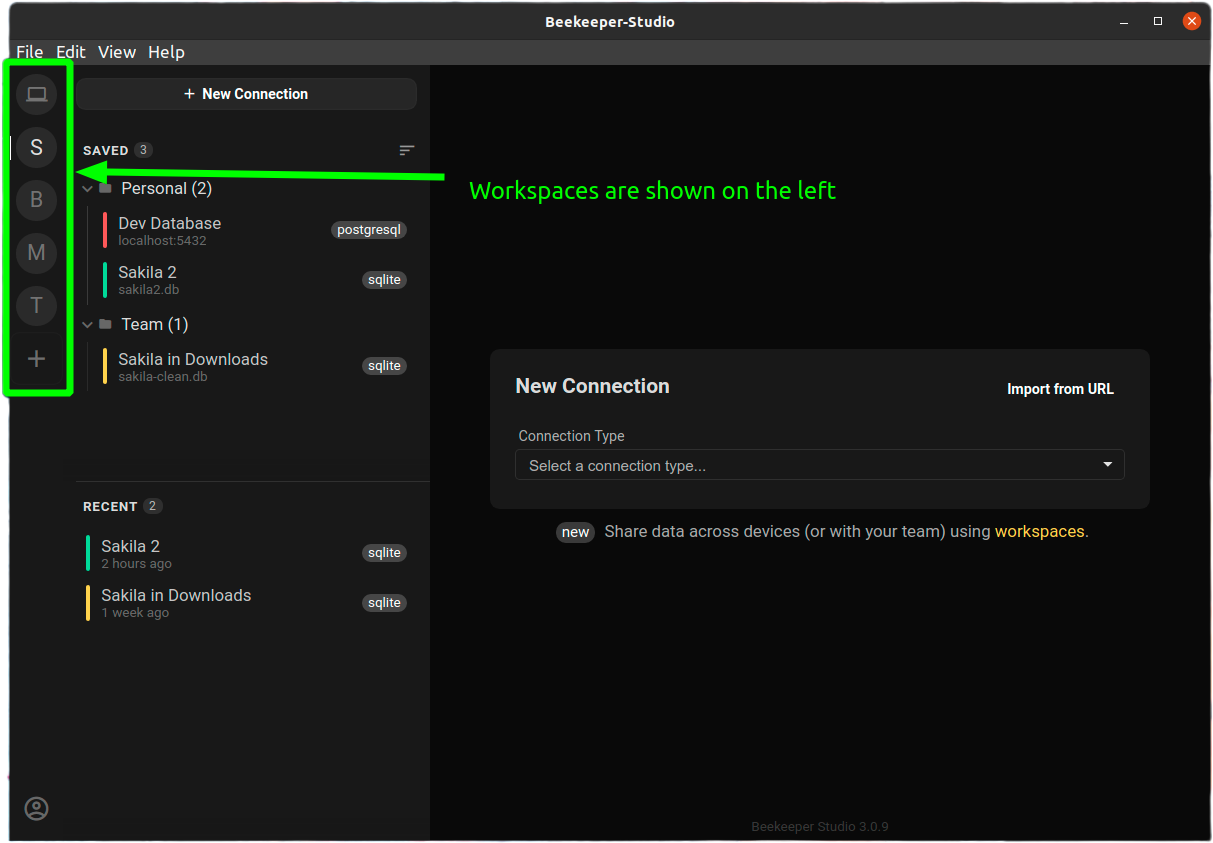This screenshot has height=843, width=1213.
Task: Open the T workspace
Action: pyautogui.click(x=37, y=305)
